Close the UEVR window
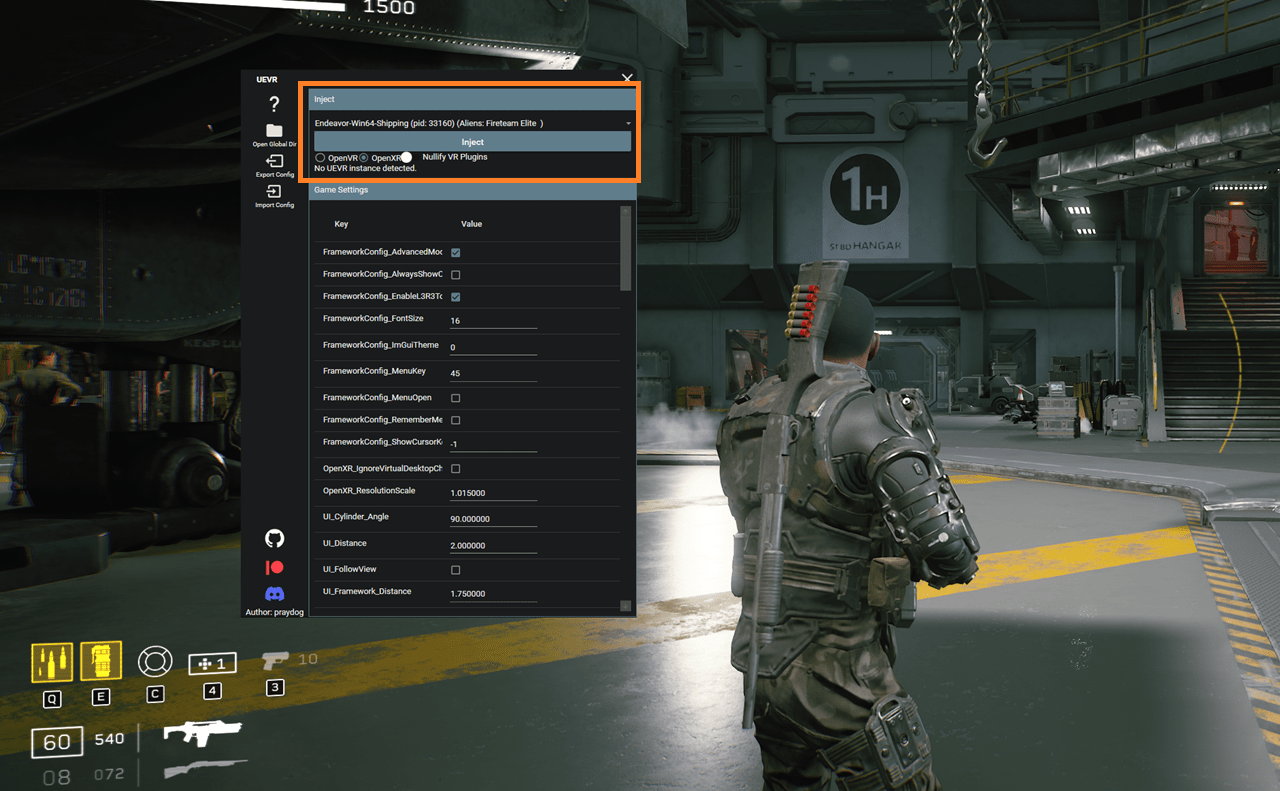Image resolution: width=1280 pixels, height=791 pixels. pyautogui.click(x=627, y=77)
